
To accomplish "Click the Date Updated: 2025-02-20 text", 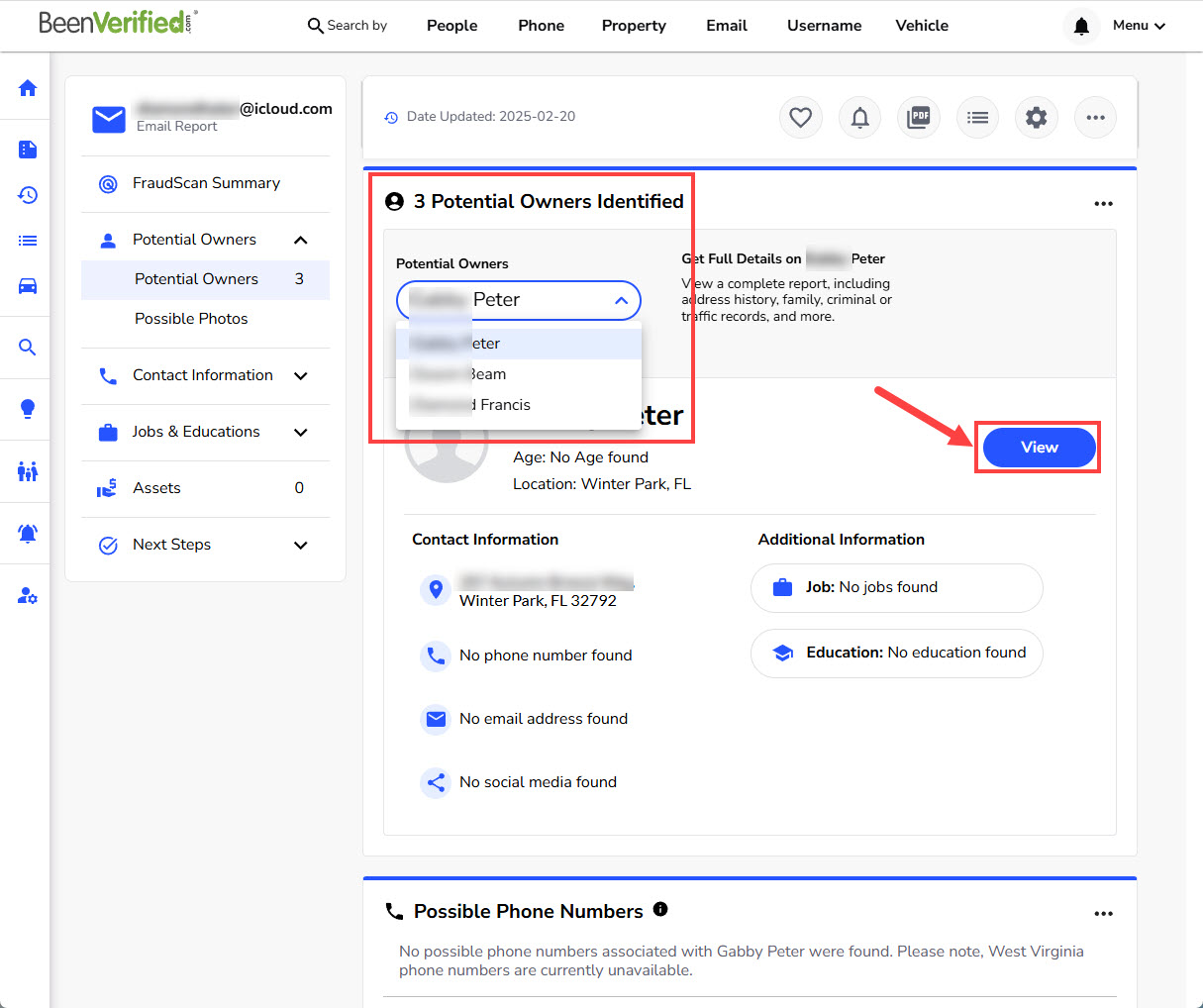I will click(491, 117).
